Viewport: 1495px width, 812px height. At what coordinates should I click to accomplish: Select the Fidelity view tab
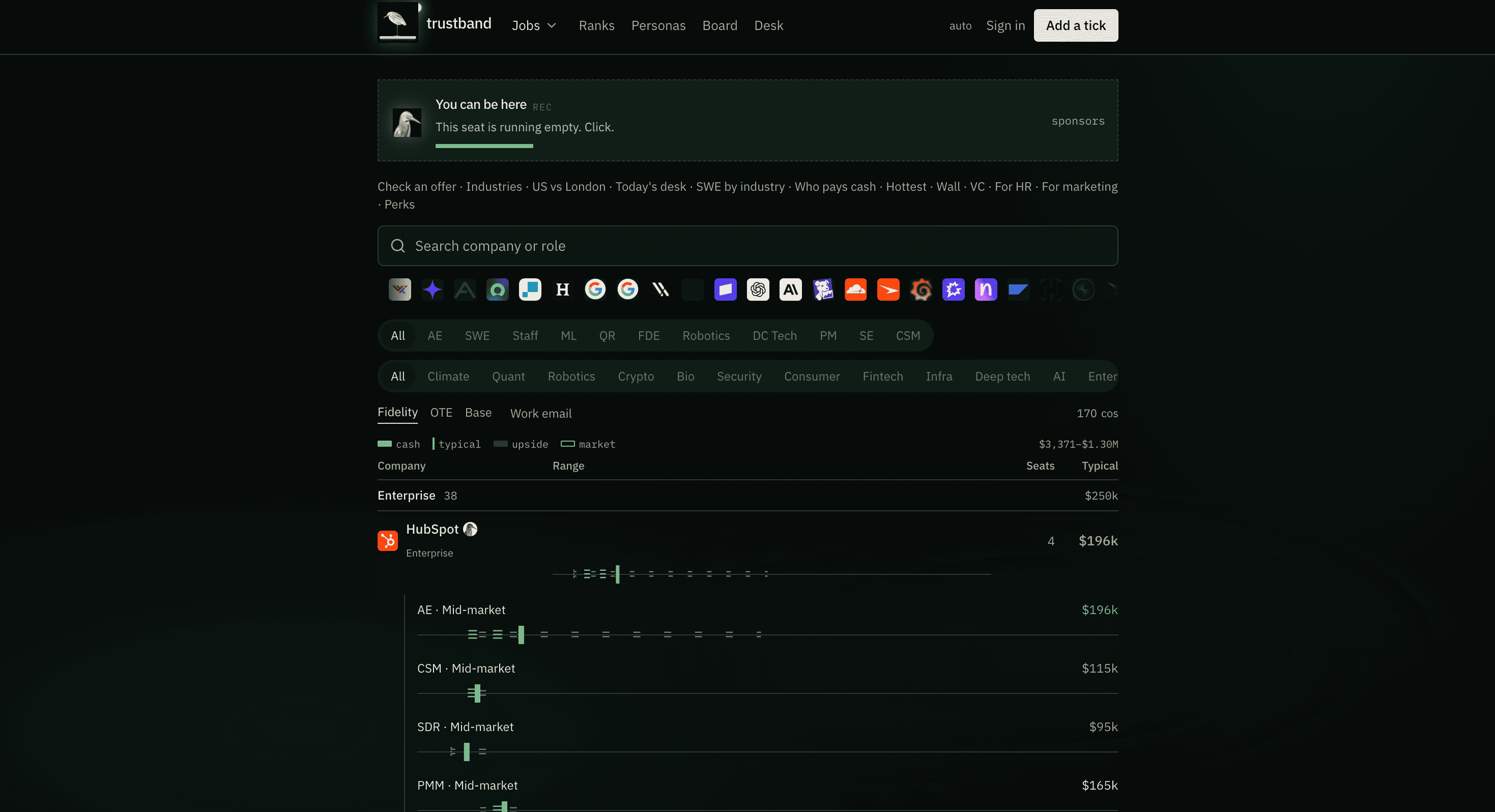tap(397, 412)
